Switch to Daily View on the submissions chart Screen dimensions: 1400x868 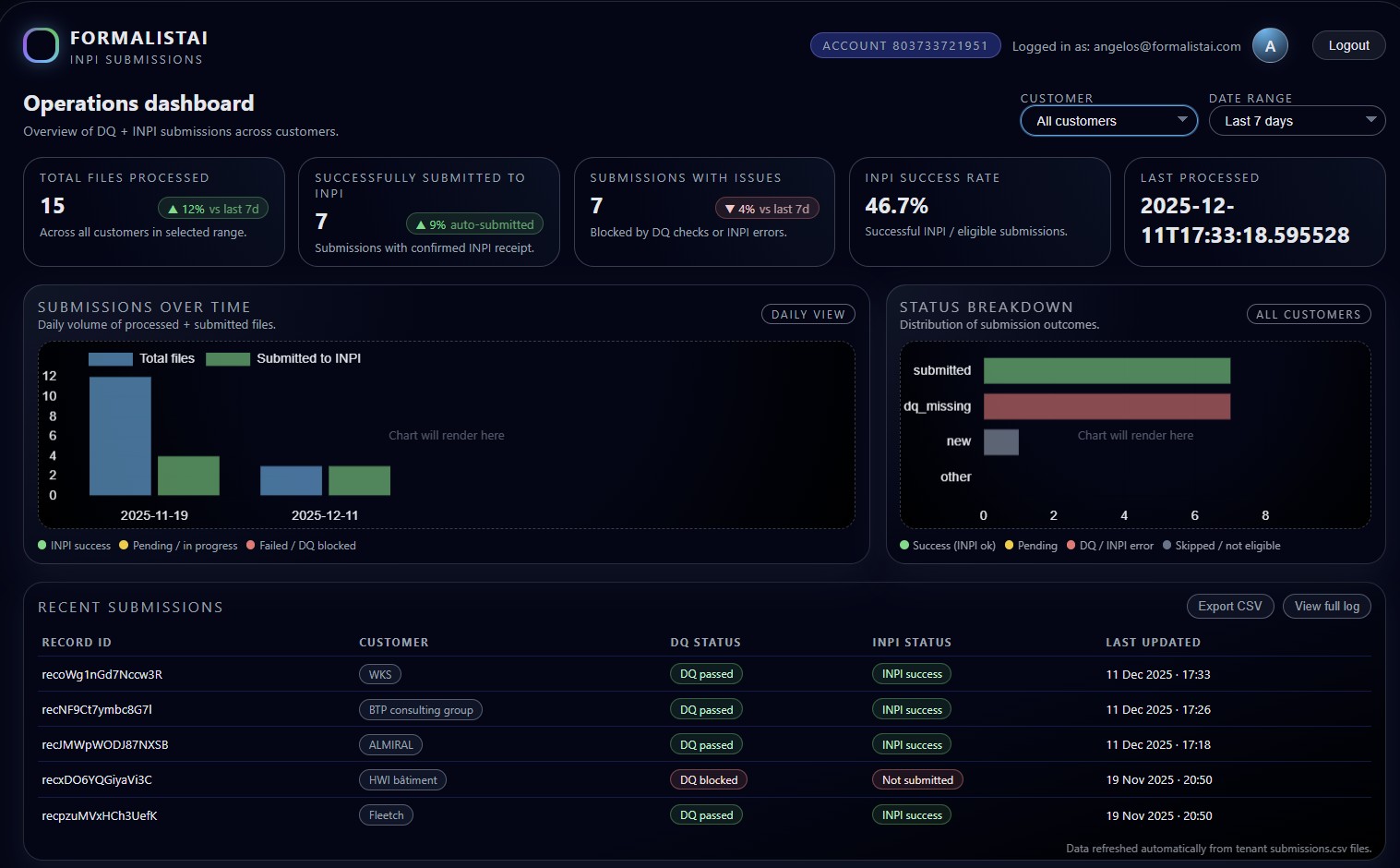[808, 314]
